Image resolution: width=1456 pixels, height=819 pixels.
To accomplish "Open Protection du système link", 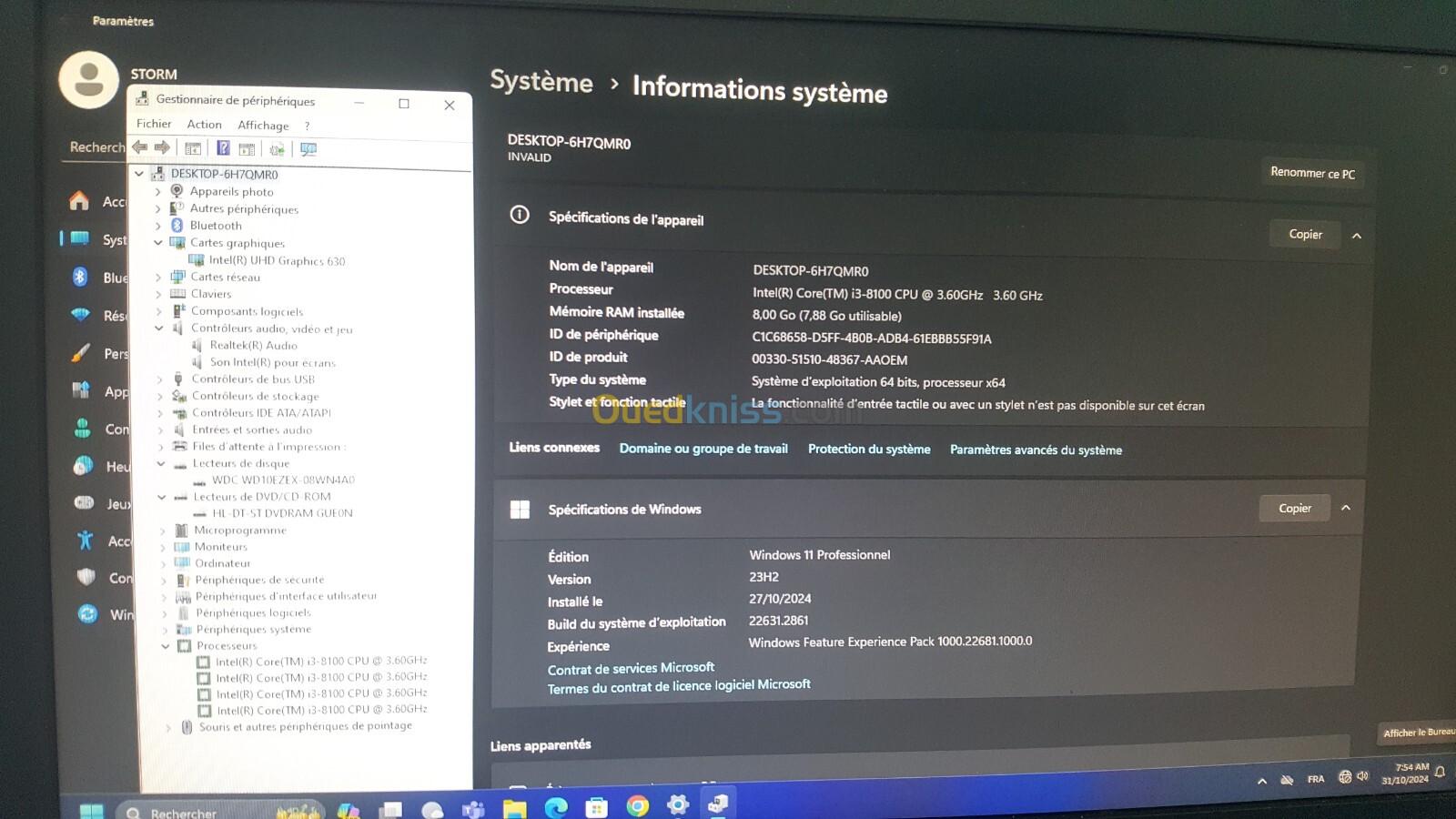I will (x=869, y=449).
